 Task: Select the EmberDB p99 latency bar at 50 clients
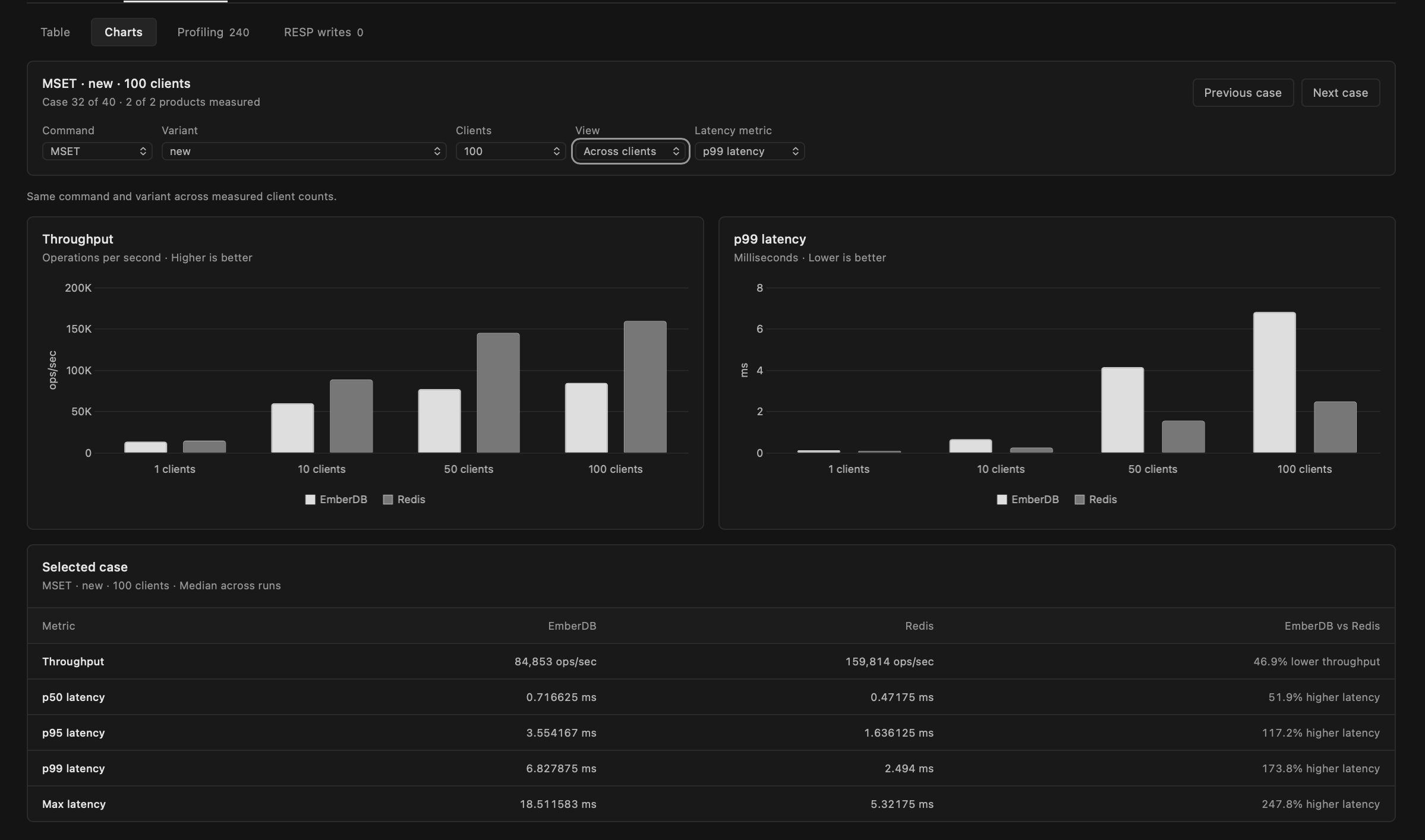coord(1122,410)
